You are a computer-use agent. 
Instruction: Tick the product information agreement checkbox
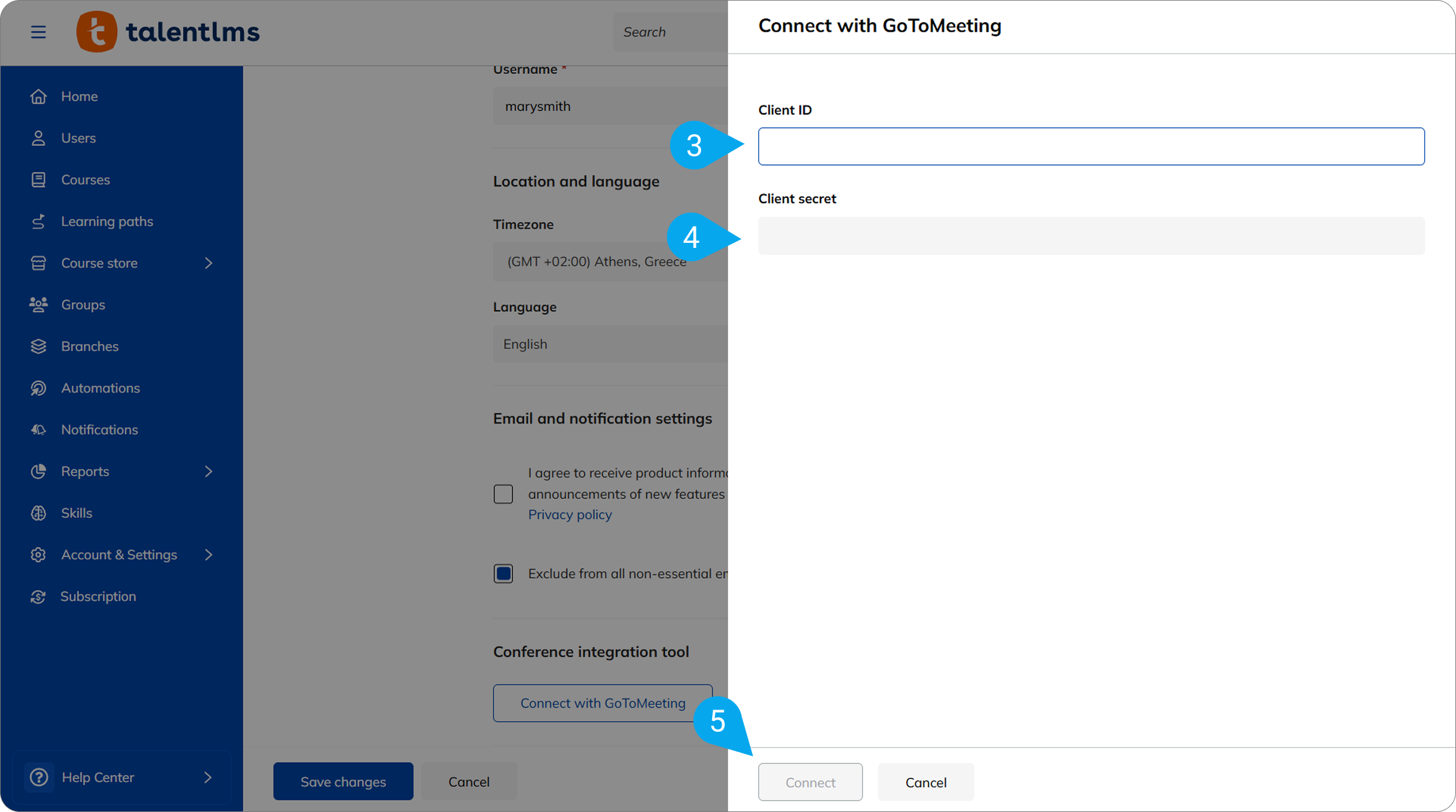(x=503, y=494)
